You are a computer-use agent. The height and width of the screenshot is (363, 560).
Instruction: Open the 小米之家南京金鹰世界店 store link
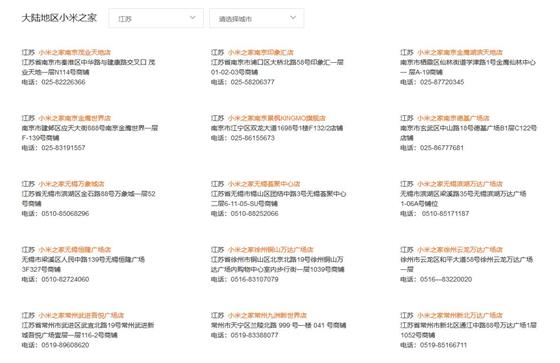pyautogui.click(x=75, y=118)
